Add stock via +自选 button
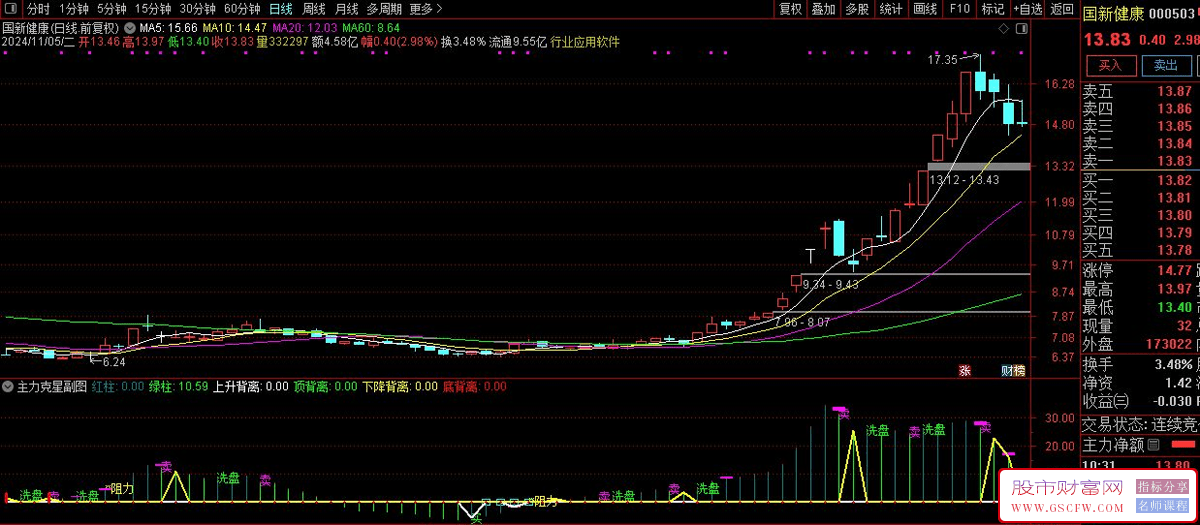Screen dimensions: 1200x525 click(1027, 9)
